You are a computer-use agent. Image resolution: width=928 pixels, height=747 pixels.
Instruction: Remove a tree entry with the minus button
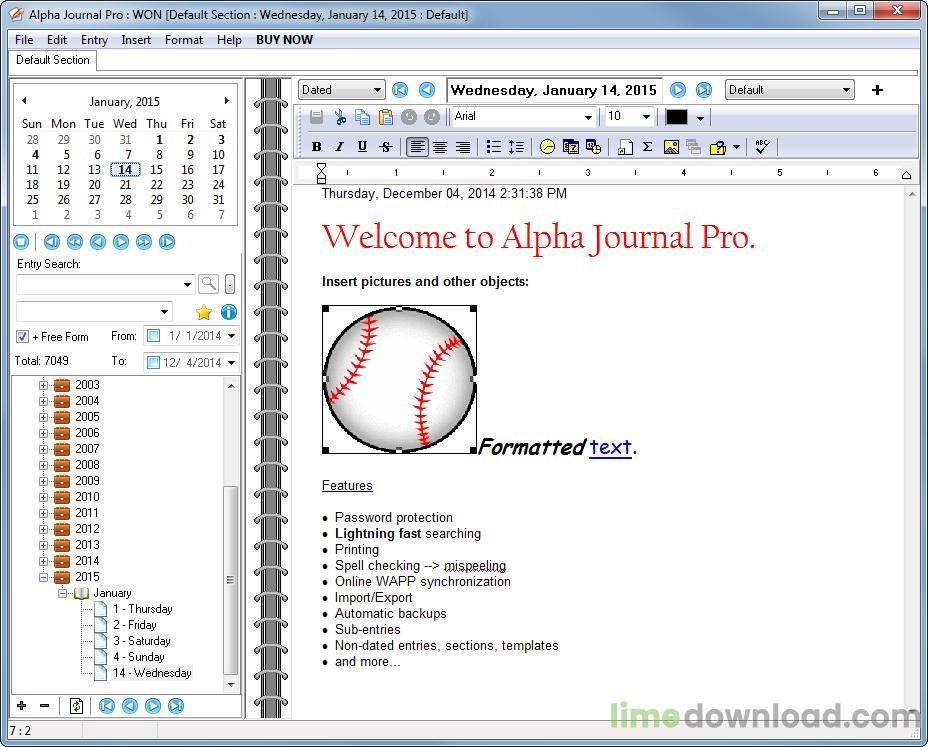pos(44,706)
